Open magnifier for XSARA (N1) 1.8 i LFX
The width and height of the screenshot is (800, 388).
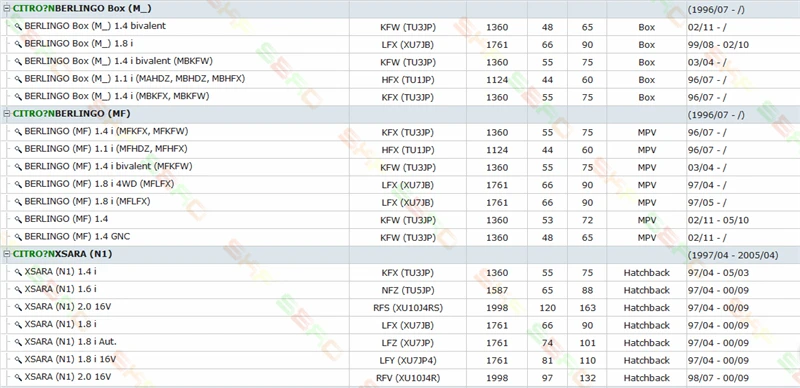[18, 325]
